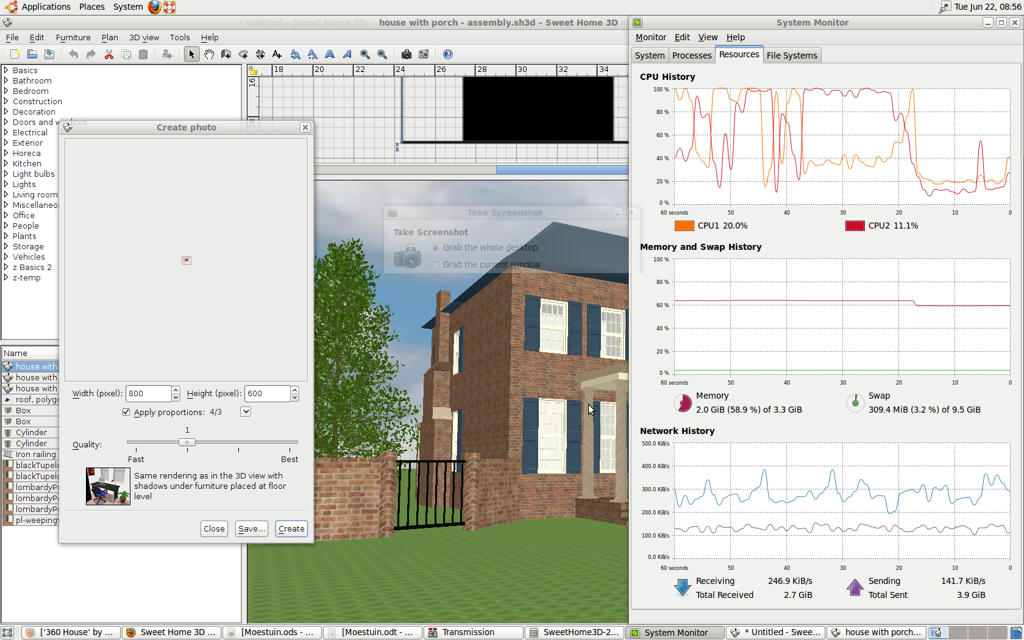Click the Save... button in Create photo
Screen dimensions: 1024x640
tap(251, 529)
